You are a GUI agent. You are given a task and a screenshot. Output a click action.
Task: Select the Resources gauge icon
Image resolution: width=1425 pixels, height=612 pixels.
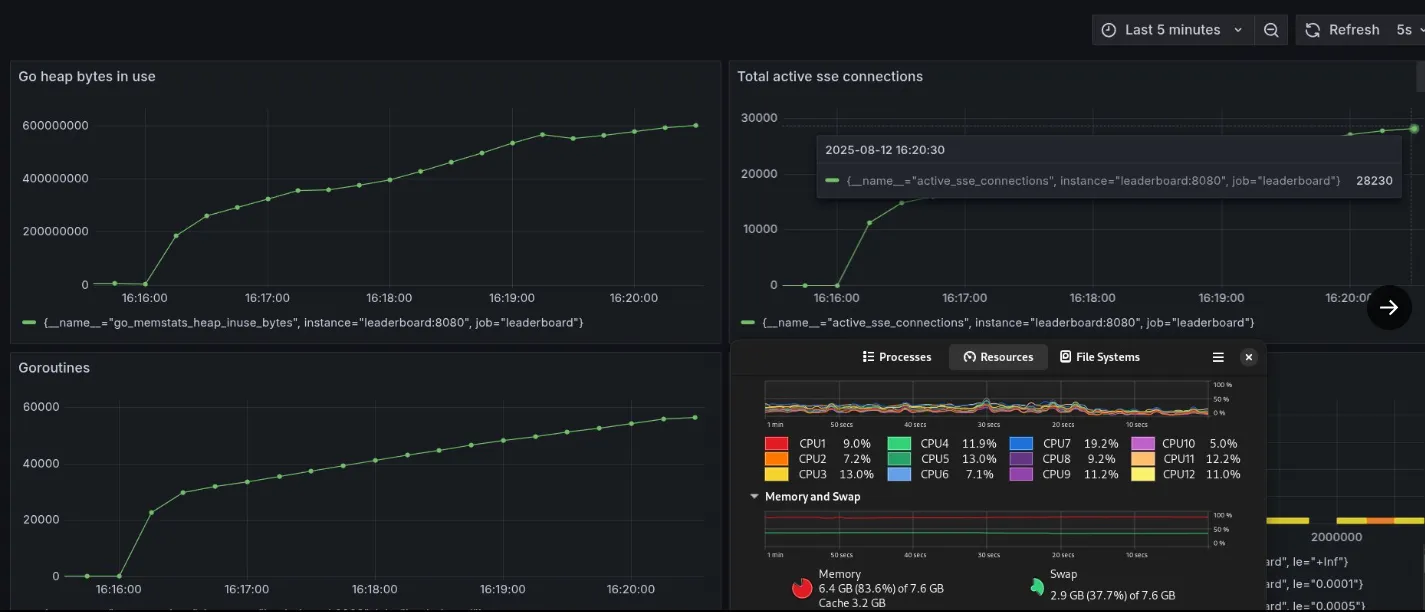coord(968,356)
